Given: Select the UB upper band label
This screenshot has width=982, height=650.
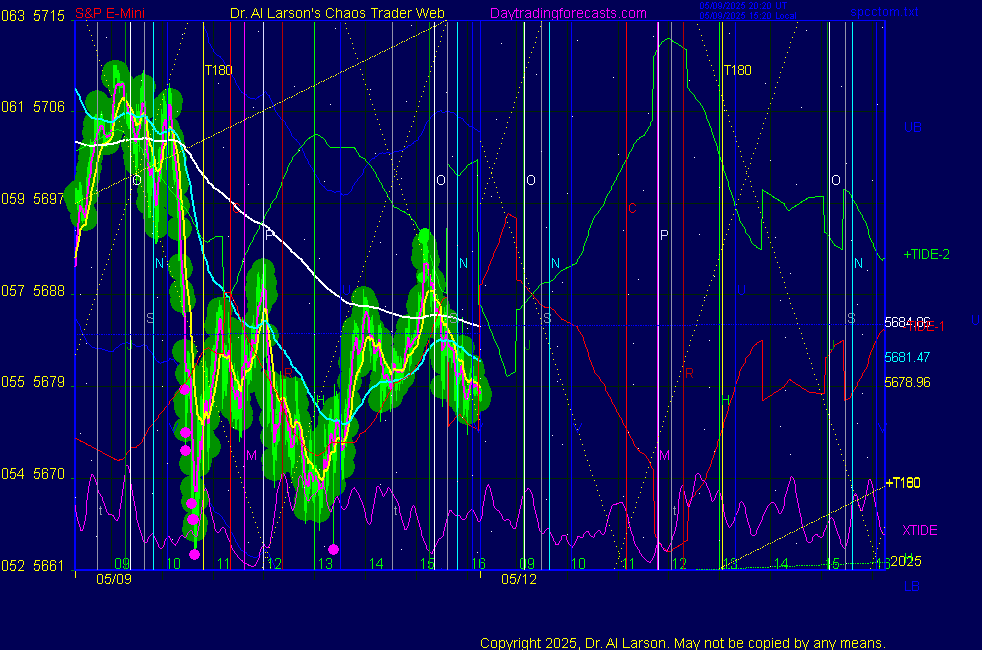Looking at the screenshot, I should coord(912,127).
